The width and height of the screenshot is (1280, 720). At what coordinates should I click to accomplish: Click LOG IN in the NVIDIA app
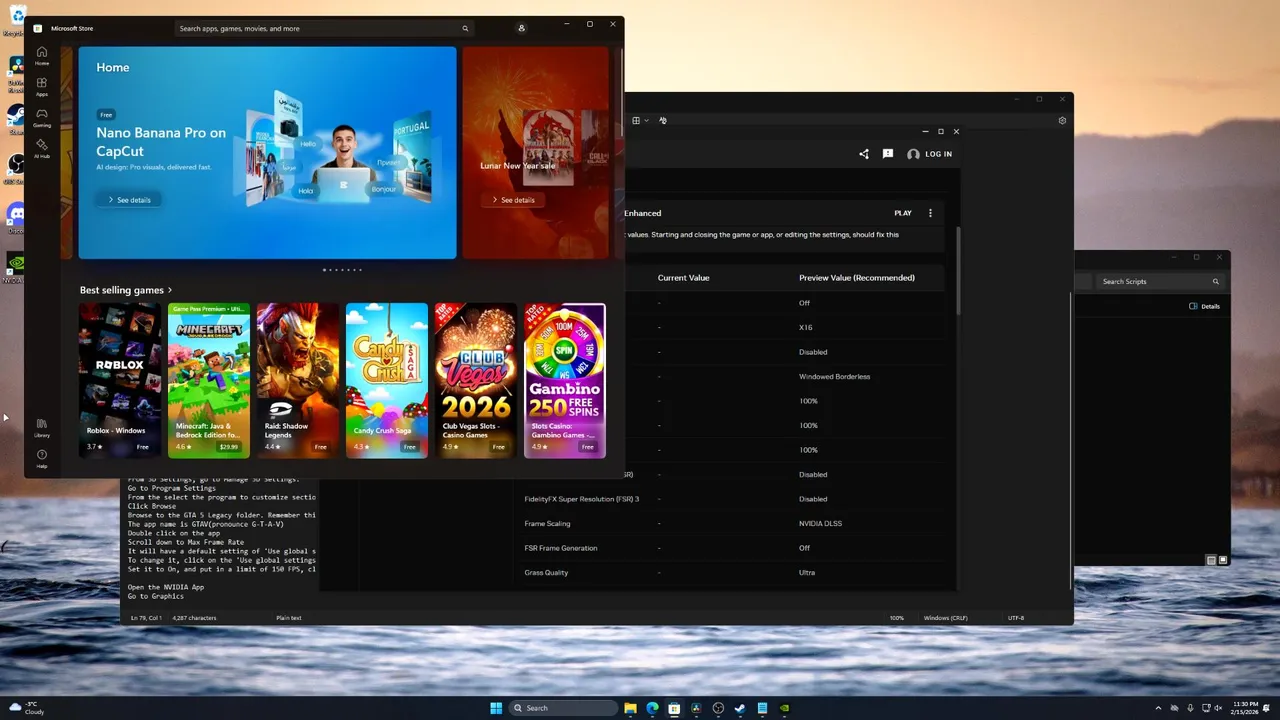pyautogui.click(x=929, y=154)
